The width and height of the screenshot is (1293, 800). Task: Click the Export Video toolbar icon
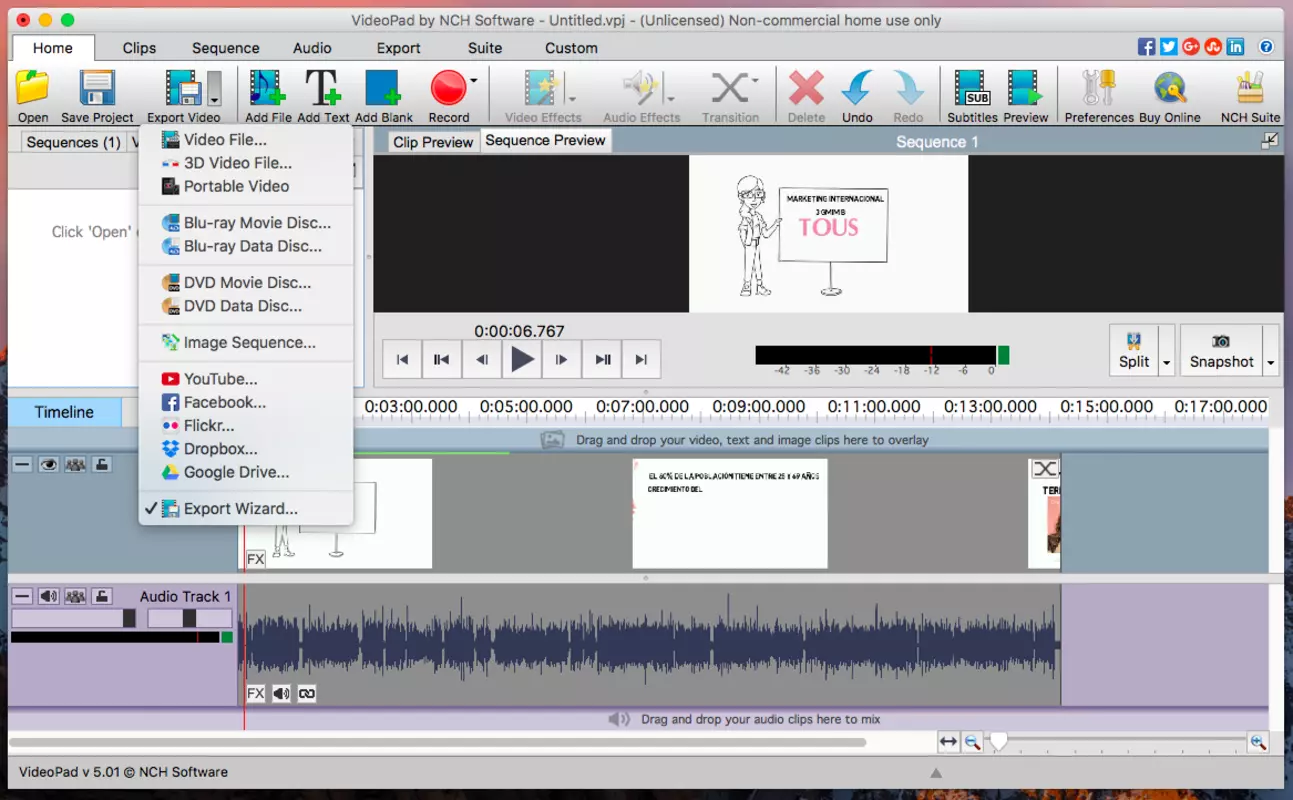[x=184, y=89]
